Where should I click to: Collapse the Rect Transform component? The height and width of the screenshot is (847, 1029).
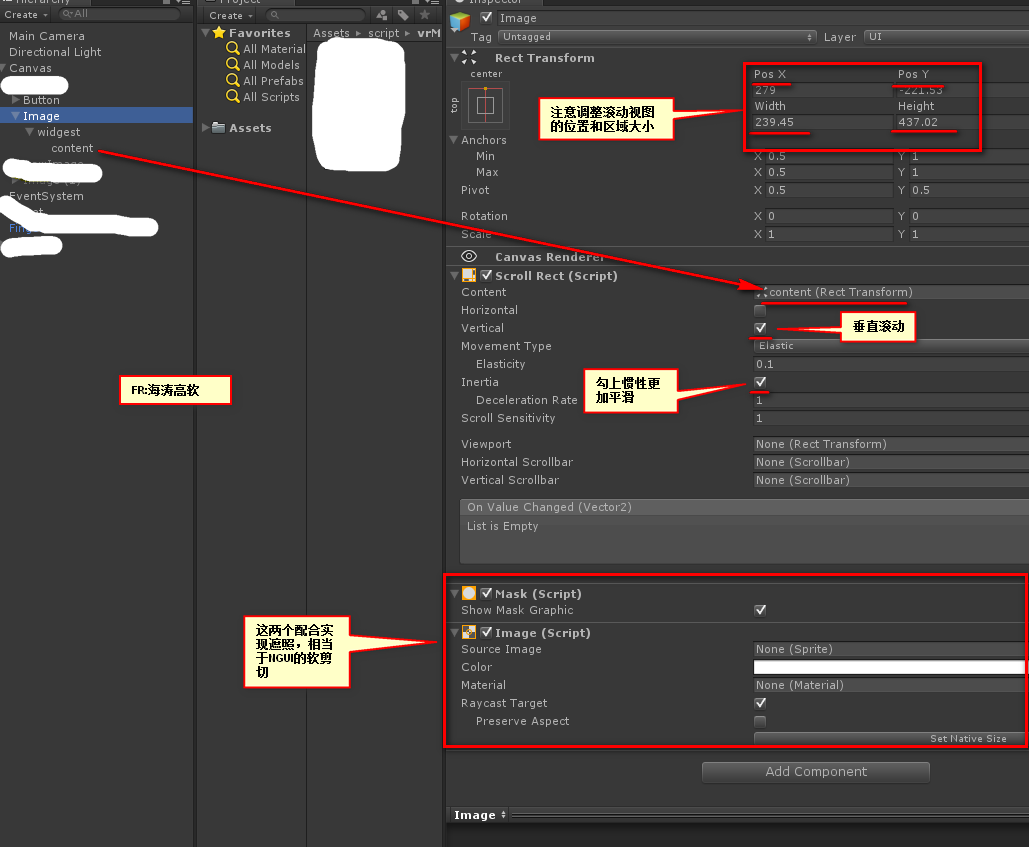point(454,58)
